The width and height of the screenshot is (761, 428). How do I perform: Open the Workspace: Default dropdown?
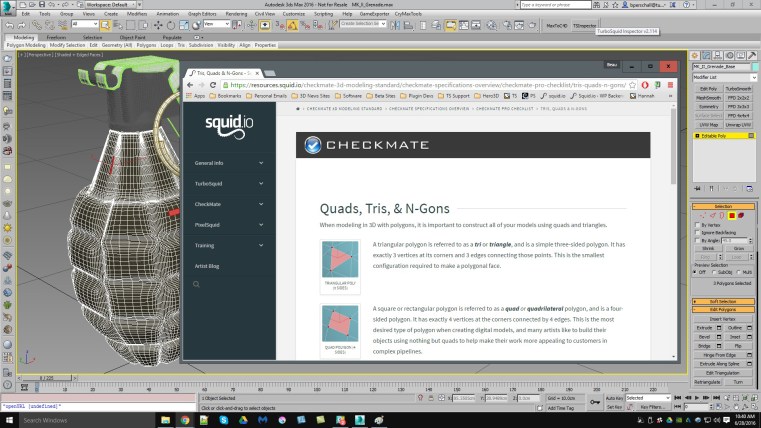pyautogui.click(x=111, y=4)
